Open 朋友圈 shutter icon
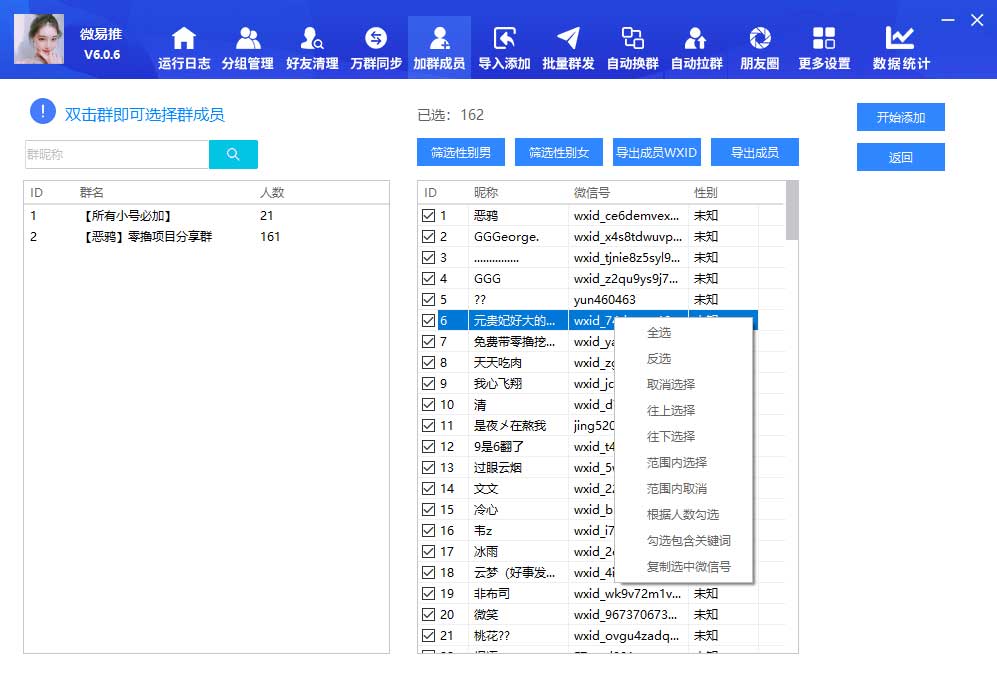This screenshot has width=997, height=700. pyautogui.click(x=760, y=40)
